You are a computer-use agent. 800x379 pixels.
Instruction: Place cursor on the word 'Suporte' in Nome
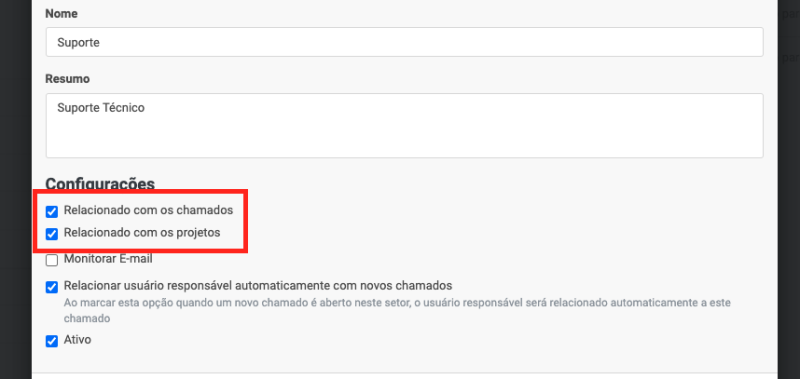78,43
